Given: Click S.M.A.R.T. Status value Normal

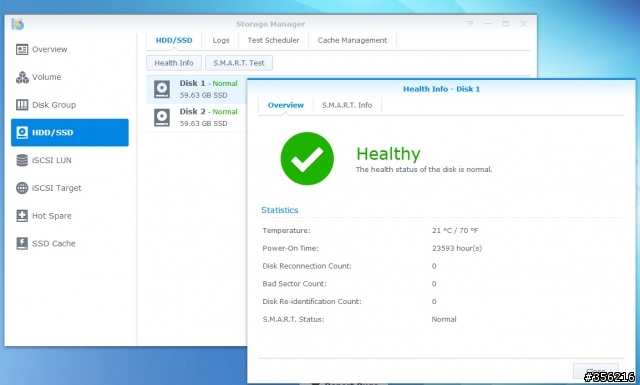Looking at the screenshot, I should pyautogui.click(x=444, y=319).
